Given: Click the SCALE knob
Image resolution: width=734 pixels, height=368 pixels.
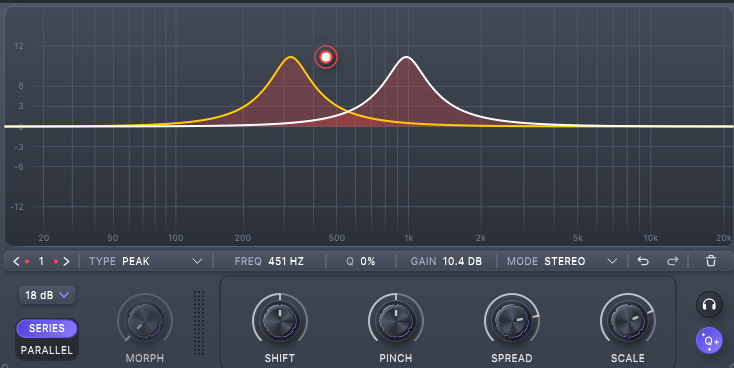Looking at the screenshot, I should coord(628,321).
